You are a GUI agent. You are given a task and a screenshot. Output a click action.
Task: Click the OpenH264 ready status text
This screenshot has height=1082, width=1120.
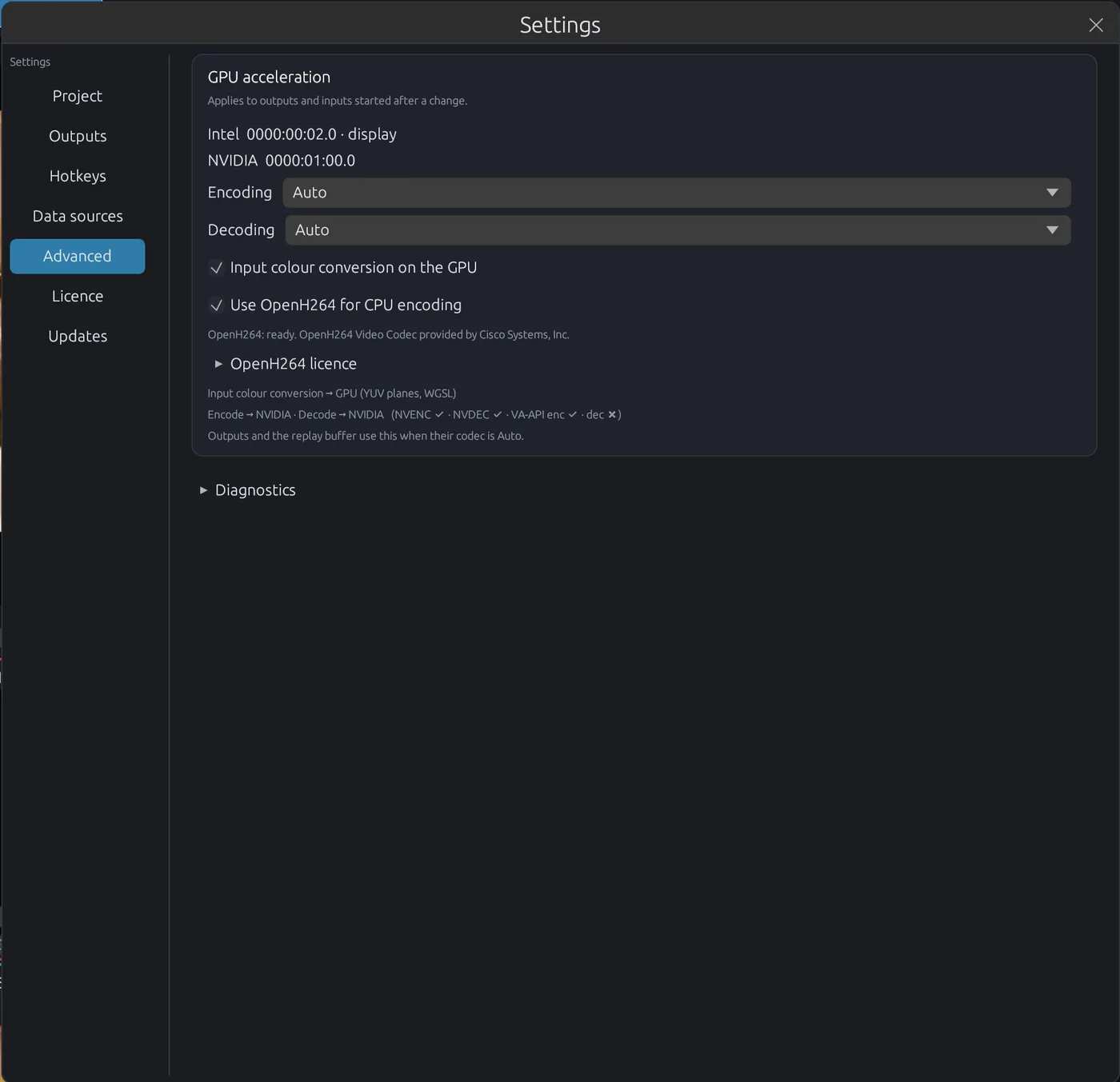point(389,335)
